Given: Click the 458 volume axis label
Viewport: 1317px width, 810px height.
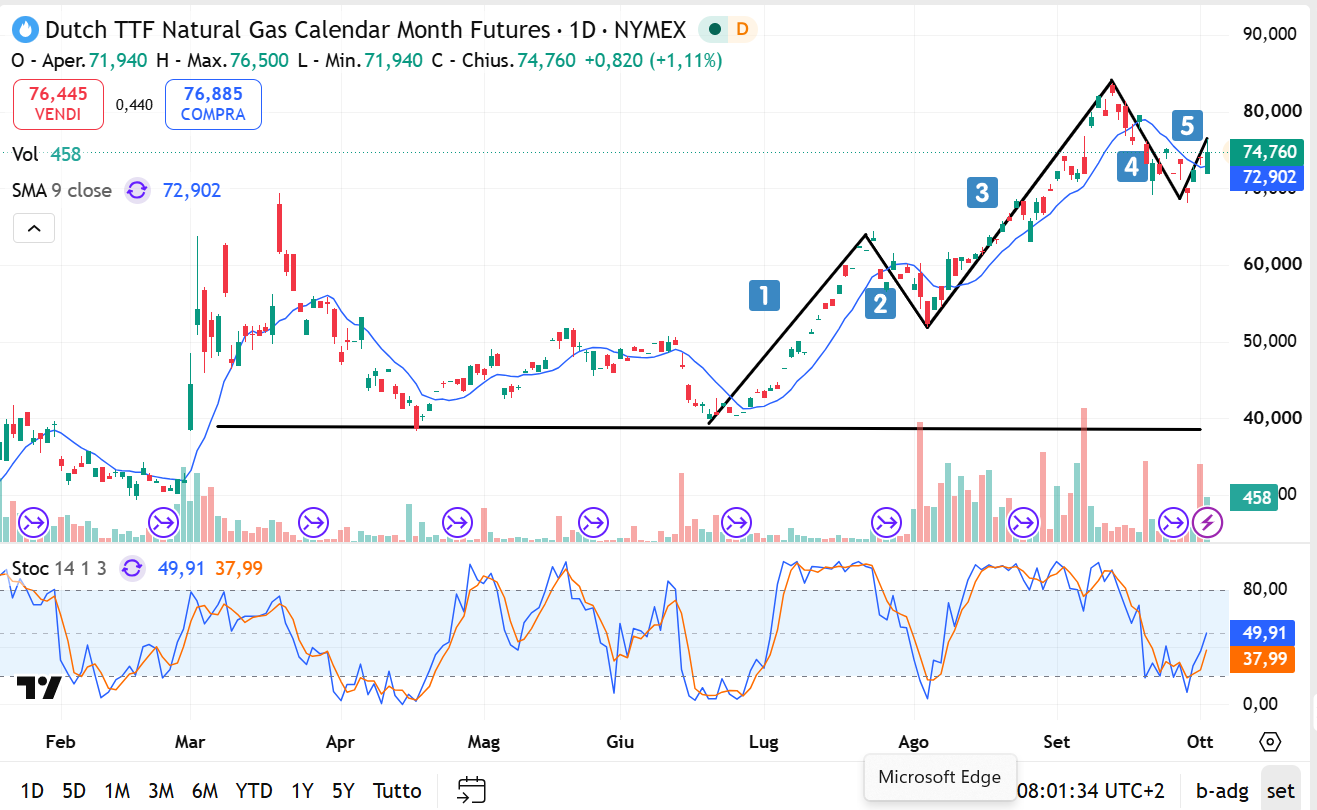Looking at the screenshot, I should [x=1255, y=497].
